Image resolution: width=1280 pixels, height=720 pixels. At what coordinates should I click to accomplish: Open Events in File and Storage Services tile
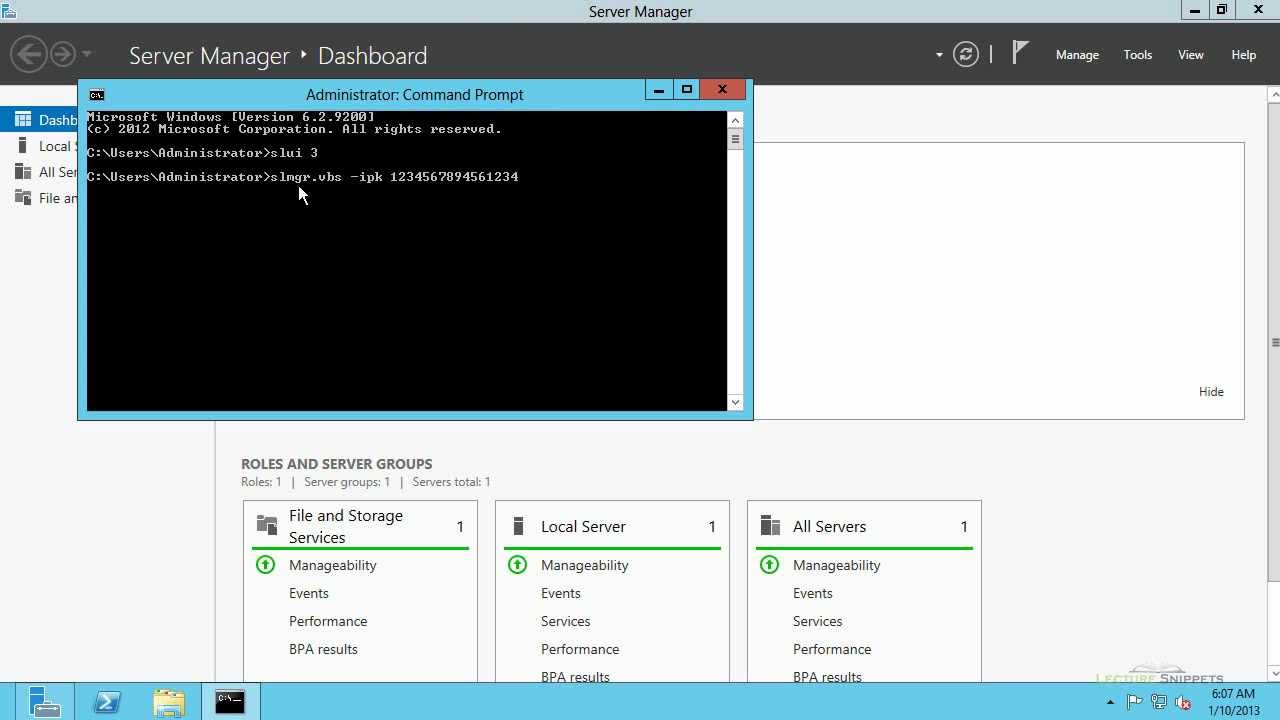click(x=309, y=593)
